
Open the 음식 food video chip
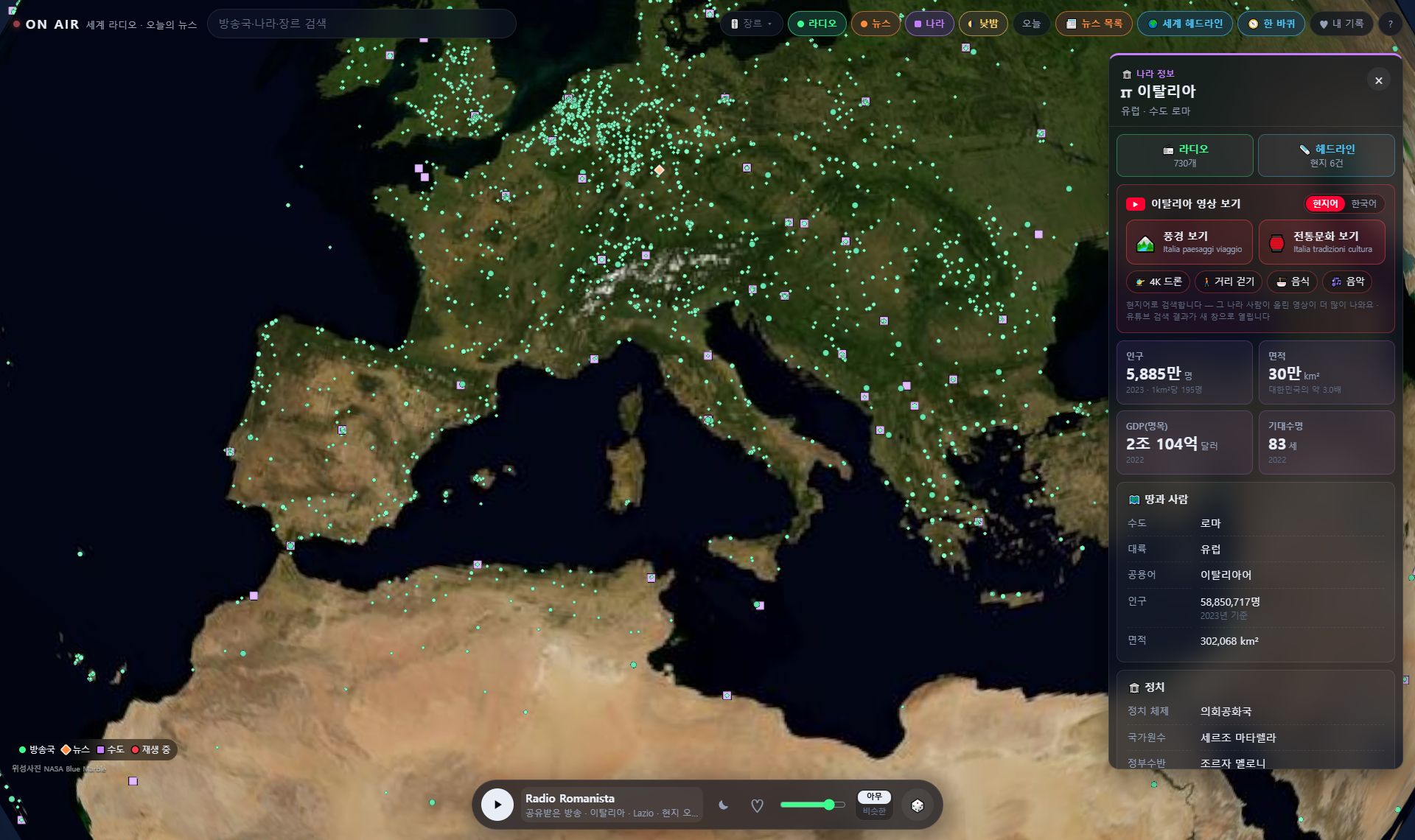[x=1292, y=281]
